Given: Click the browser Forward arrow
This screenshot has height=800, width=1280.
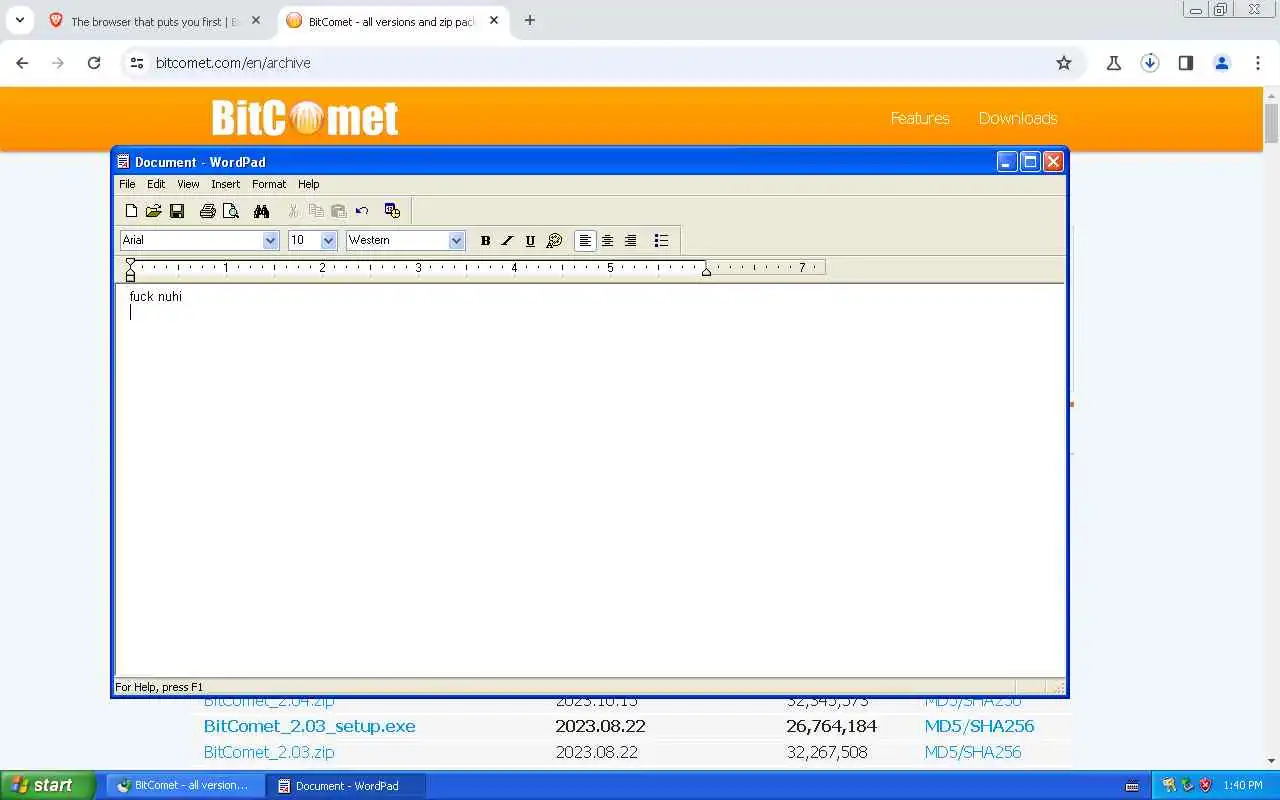Looking at the screenshot, I should pos(58,62).
